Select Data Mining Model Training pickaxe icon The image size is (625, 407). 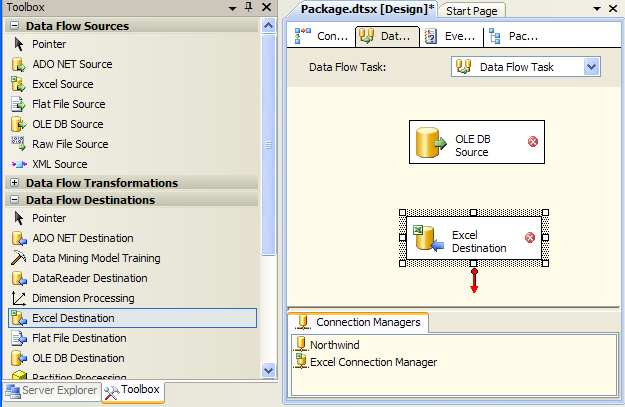tap(18, 258)
